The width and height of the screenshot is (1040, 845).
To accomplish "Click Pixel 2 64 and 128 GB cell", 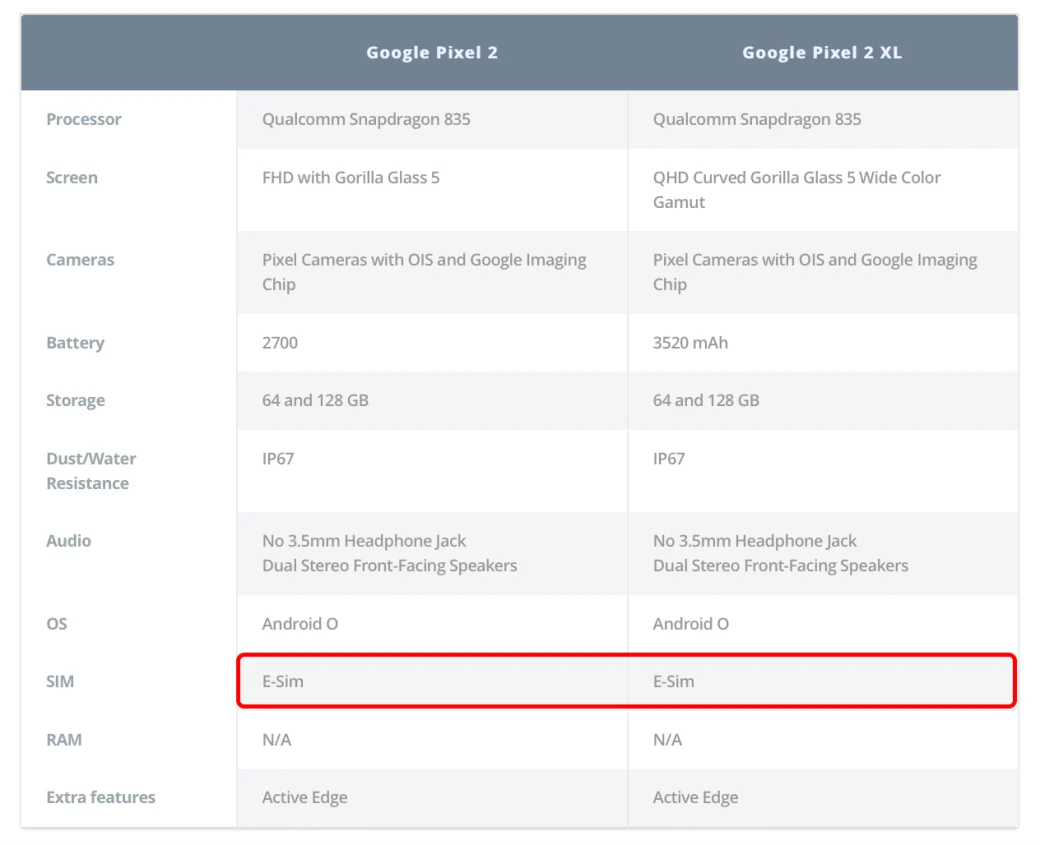I will tap(432, 401).
